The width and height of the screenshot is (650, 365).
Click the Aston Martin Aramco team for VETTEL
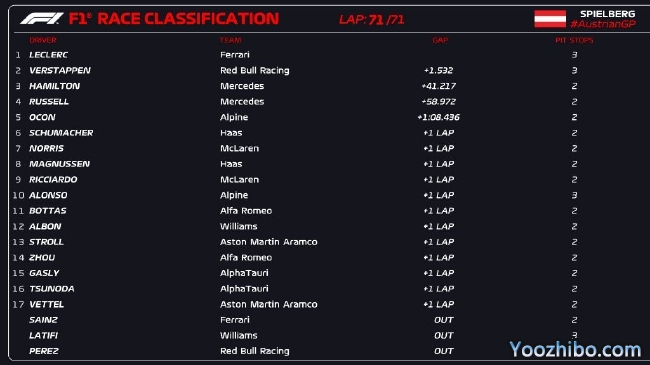(x=269, y=304)
